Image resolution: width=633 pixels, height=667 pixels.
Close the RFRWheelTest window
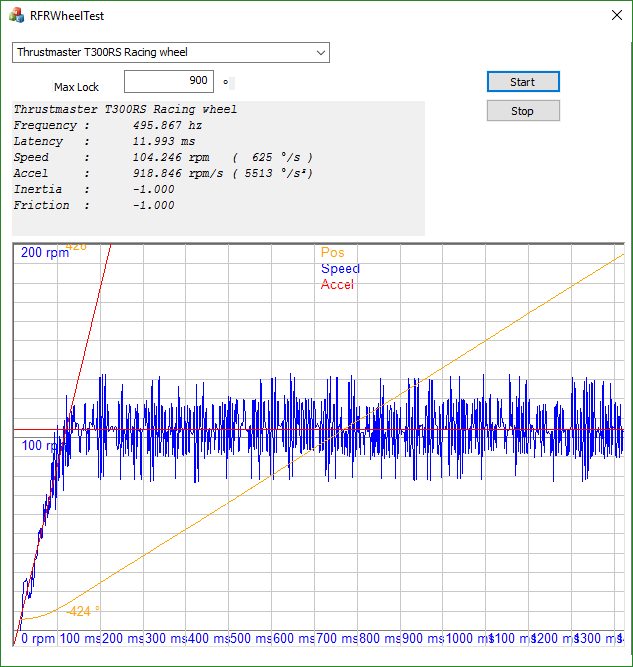(612, 16)
